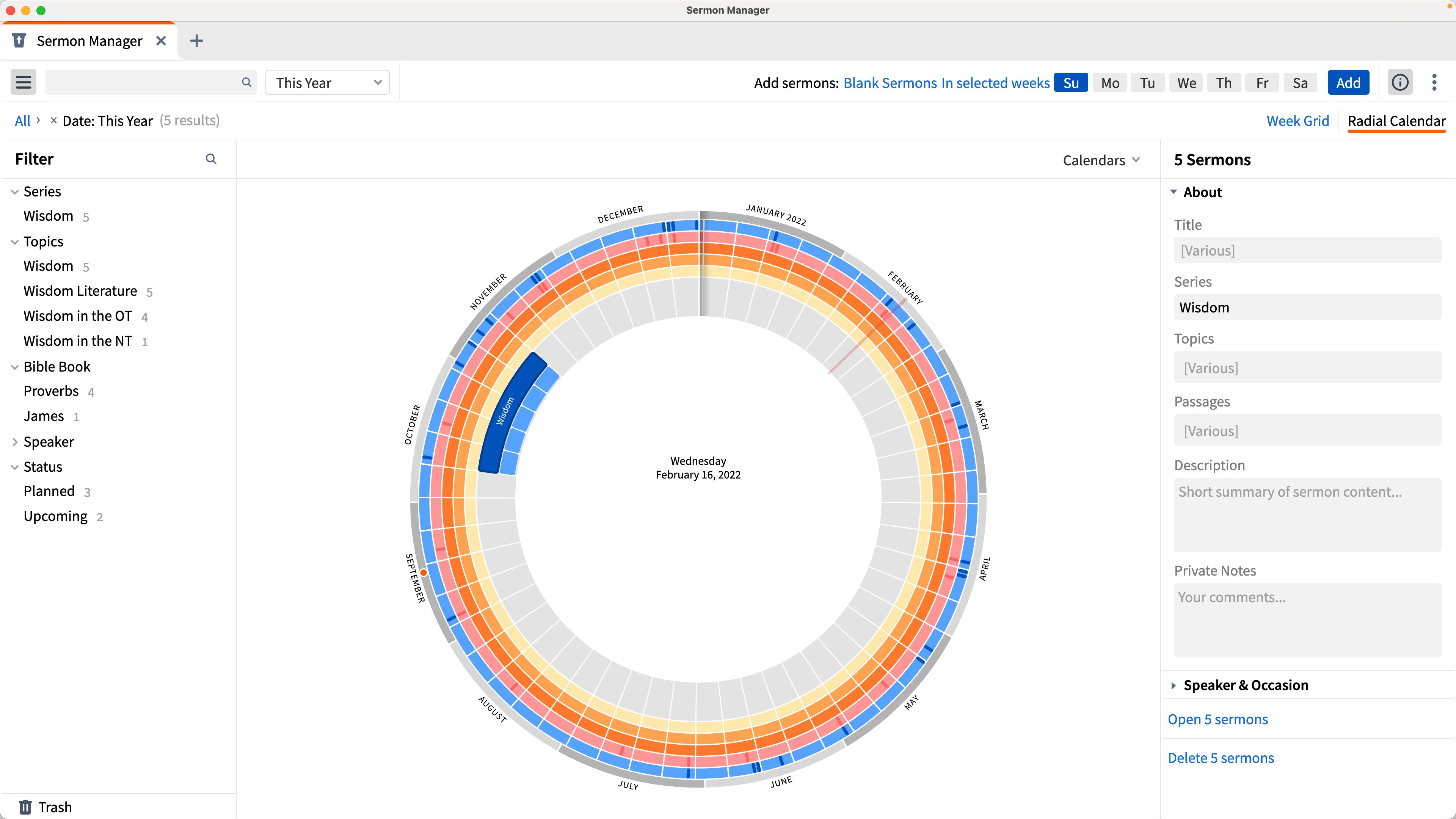Collapse the Status filter group
The height and width of the screenshot is (819, 1456).
point(15,467)
